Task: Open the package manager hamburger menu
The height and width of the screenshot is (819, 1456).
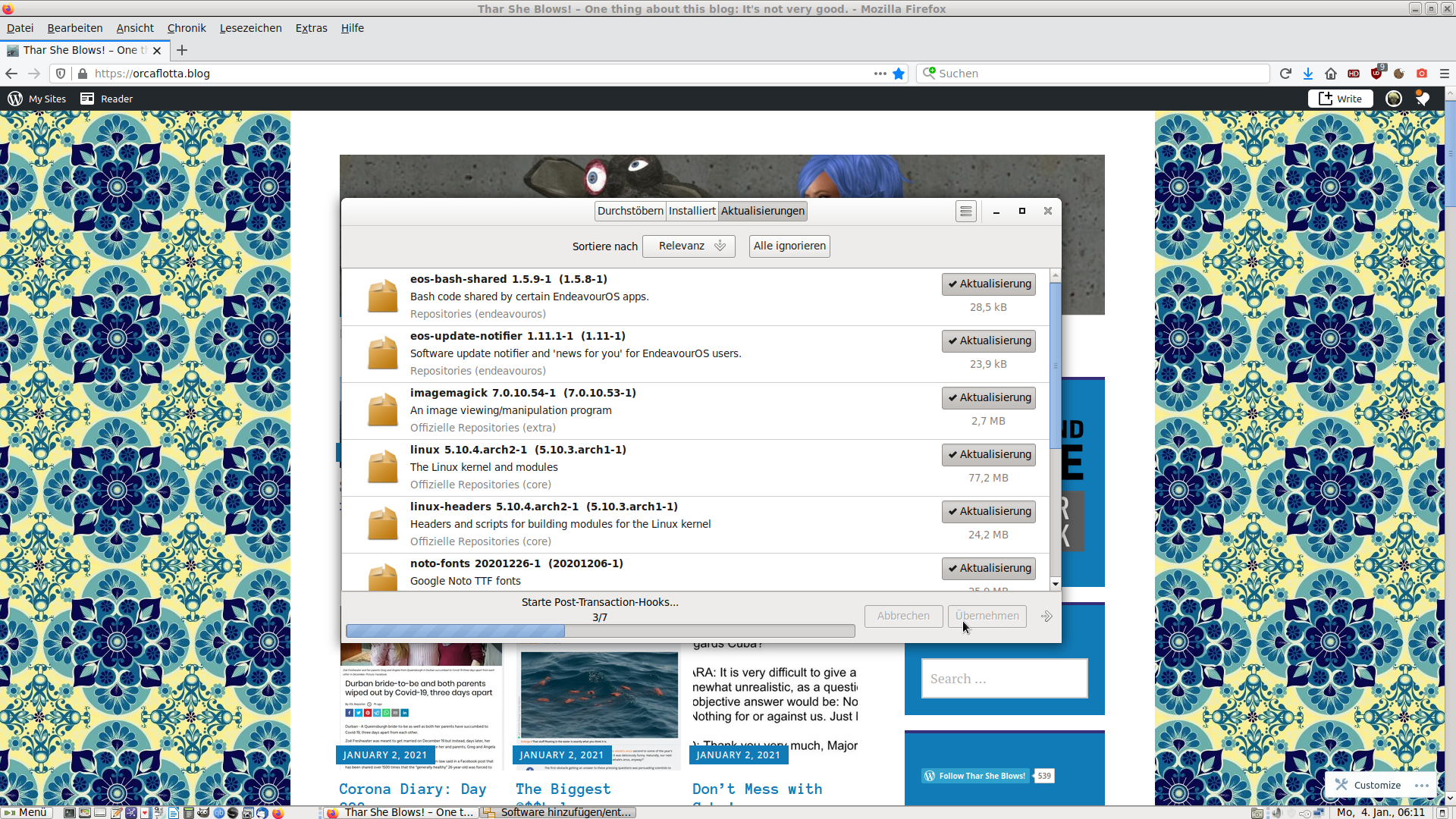Action: (965, 212)
